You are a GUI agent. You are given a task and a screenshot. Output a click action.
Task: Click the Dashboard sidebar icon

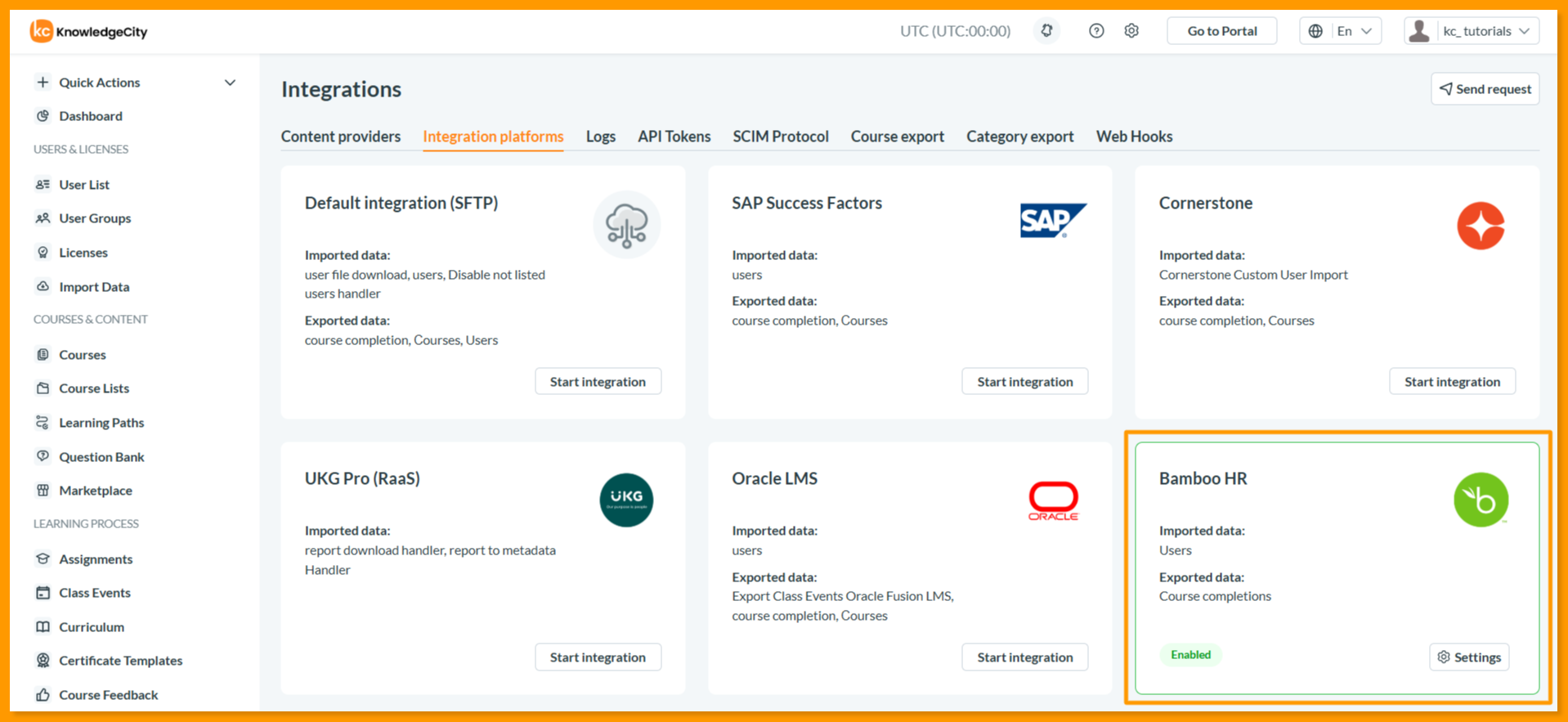(43, 116)
